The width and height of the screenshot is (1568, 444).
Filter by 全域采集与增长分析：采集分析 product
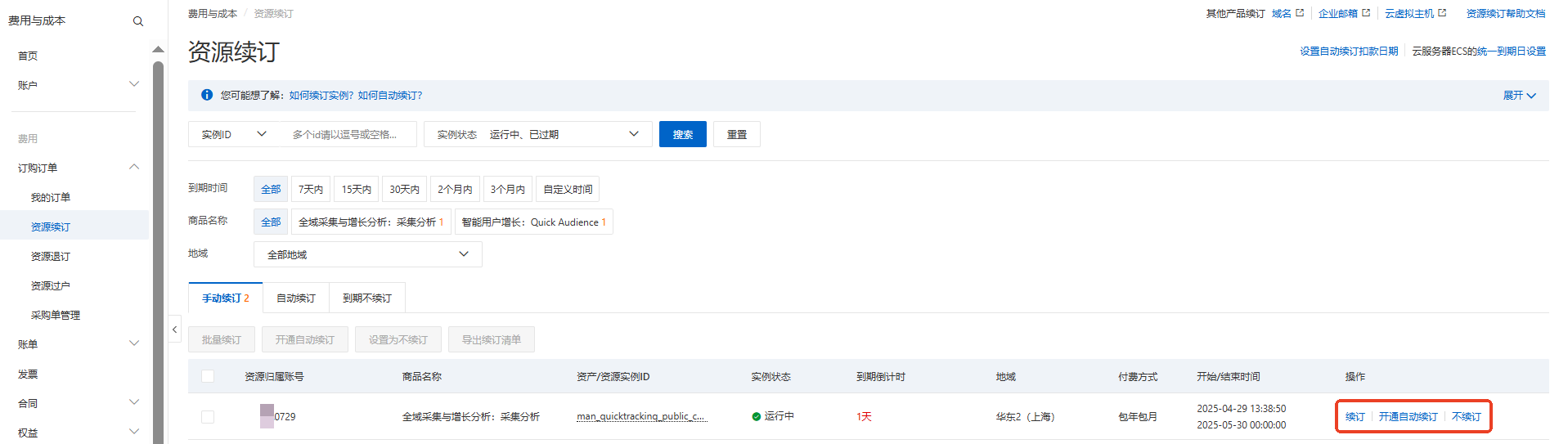click(371, 222)
